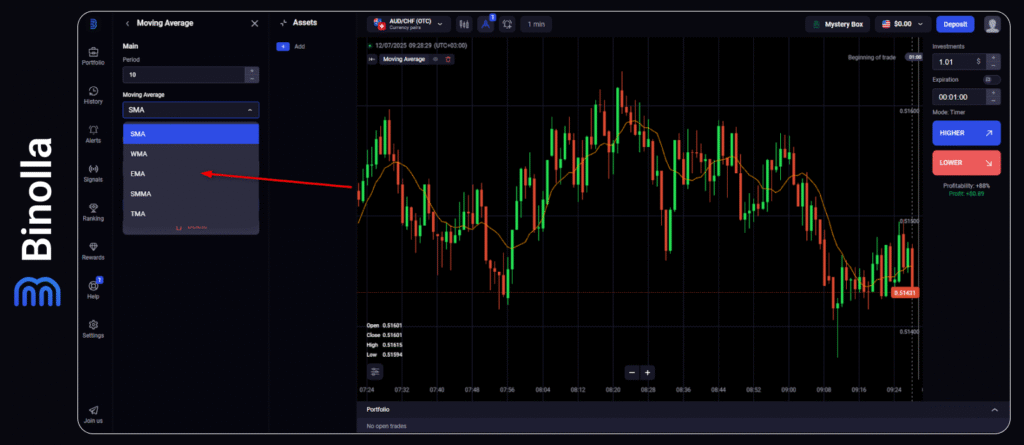
Task: Click the blue Deposit button
Action: point(955,23)
